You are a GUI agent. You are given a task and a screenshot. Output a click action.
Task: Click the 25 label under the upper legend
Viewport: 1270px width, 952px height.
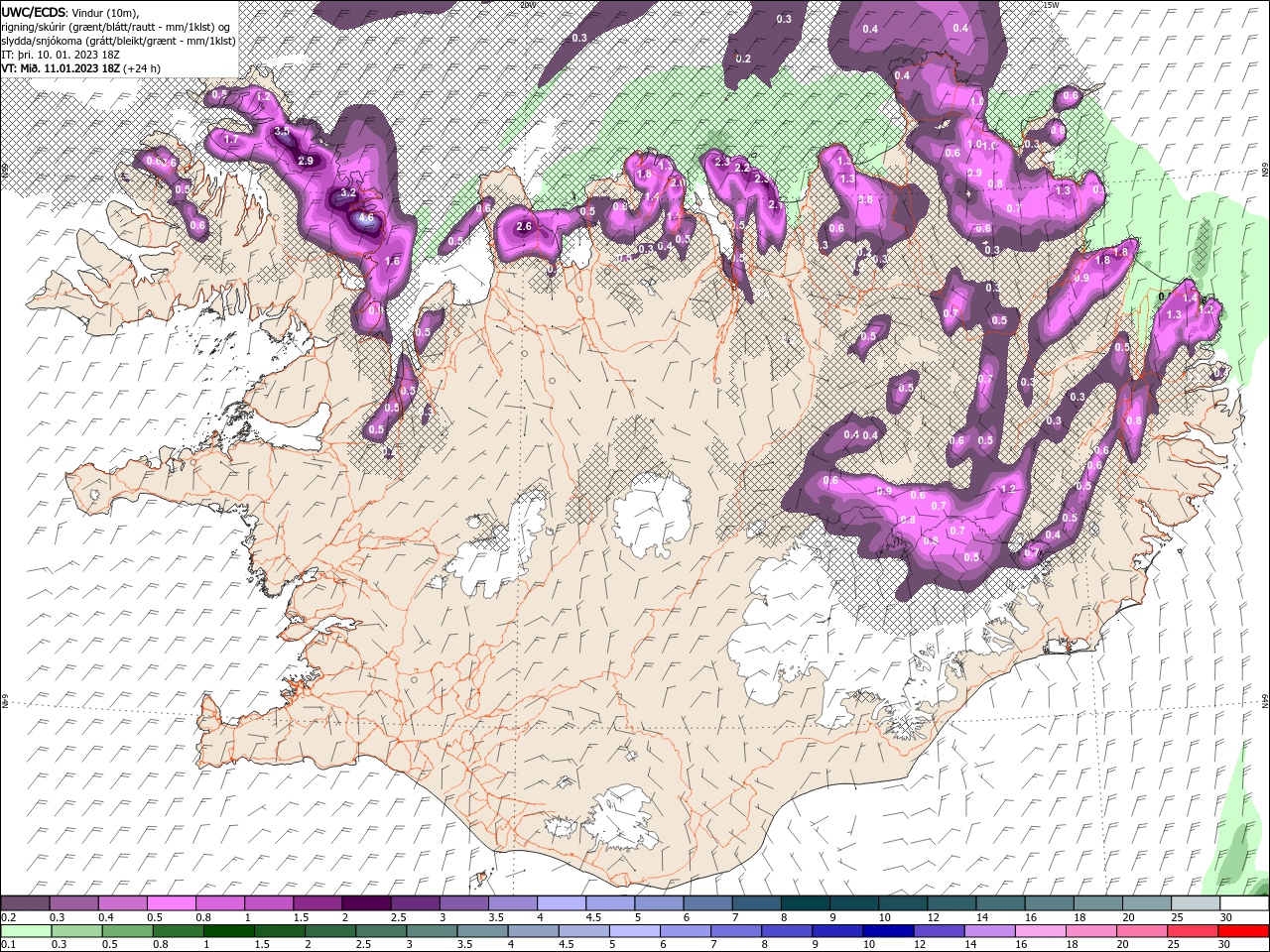(x=1178, y=917)
